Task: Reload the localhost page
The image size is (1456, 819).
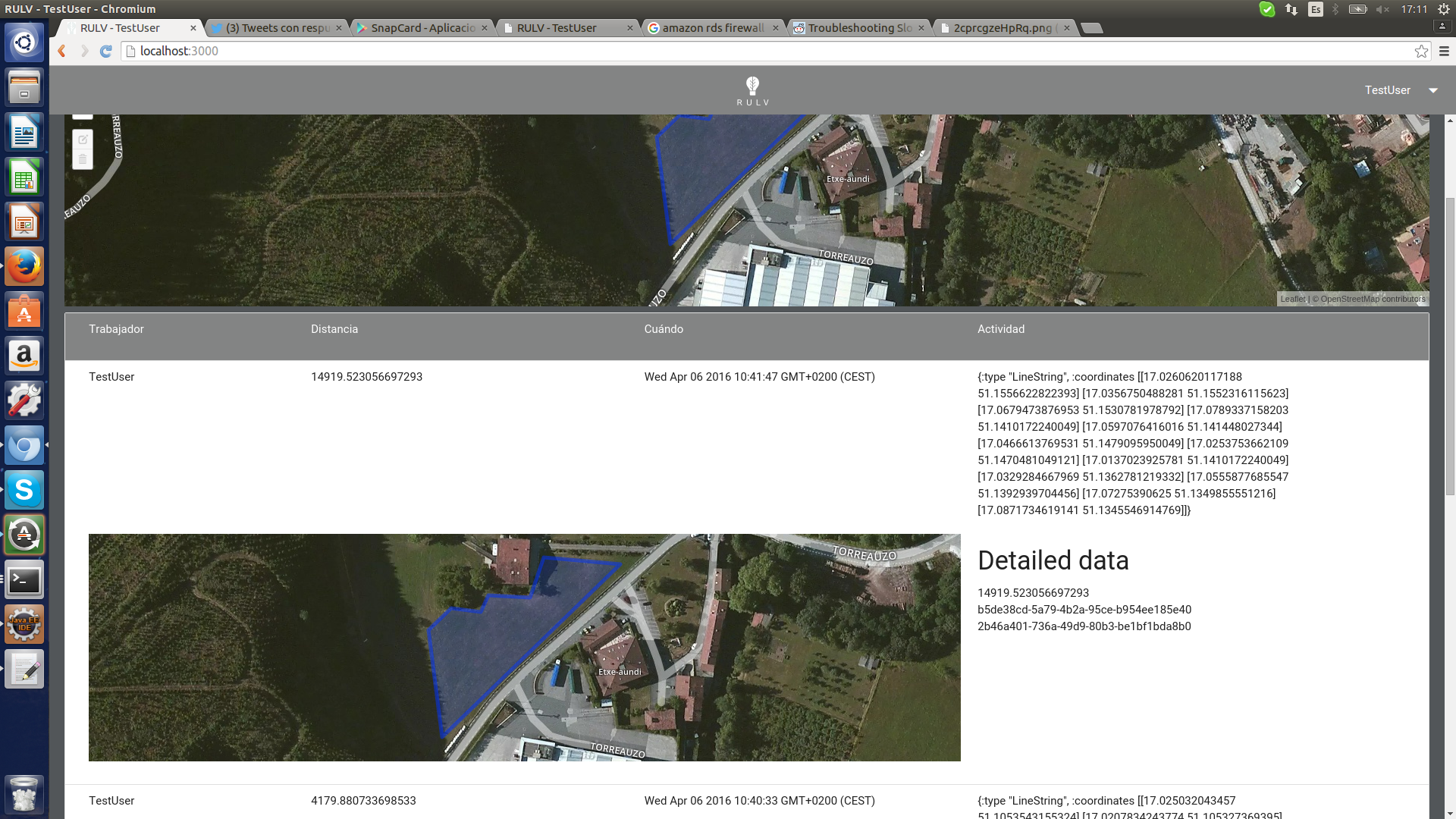Action: (106, 51)
